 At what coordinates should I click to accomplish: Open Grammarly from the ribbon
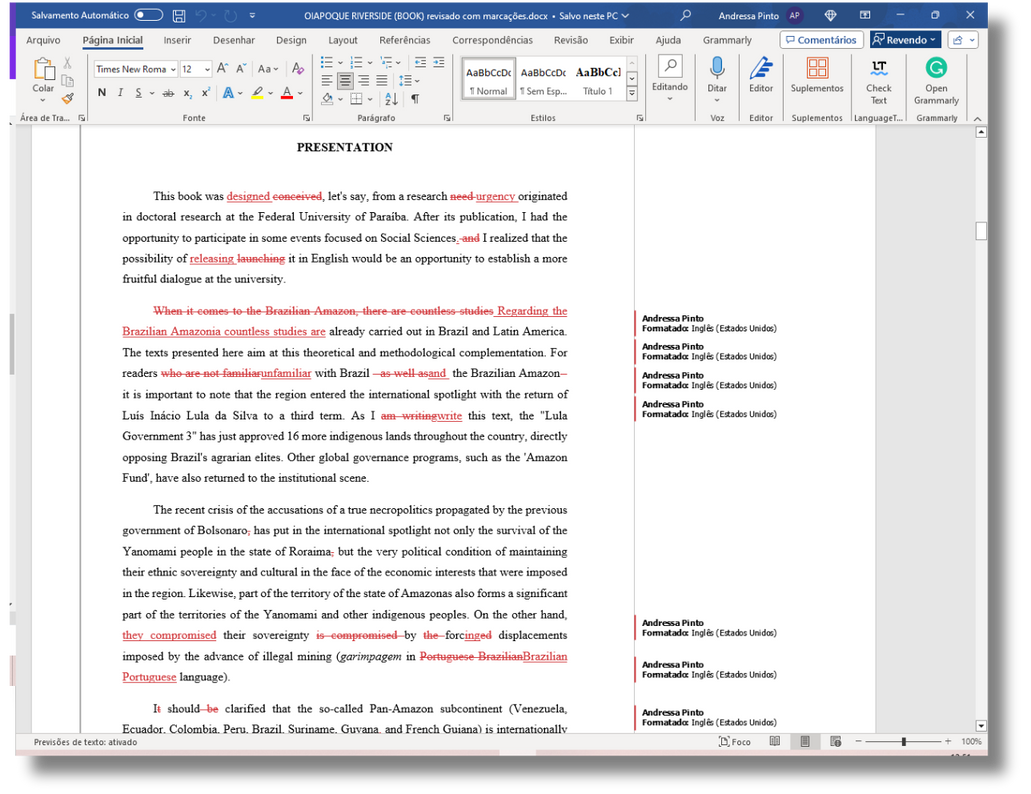936,80
